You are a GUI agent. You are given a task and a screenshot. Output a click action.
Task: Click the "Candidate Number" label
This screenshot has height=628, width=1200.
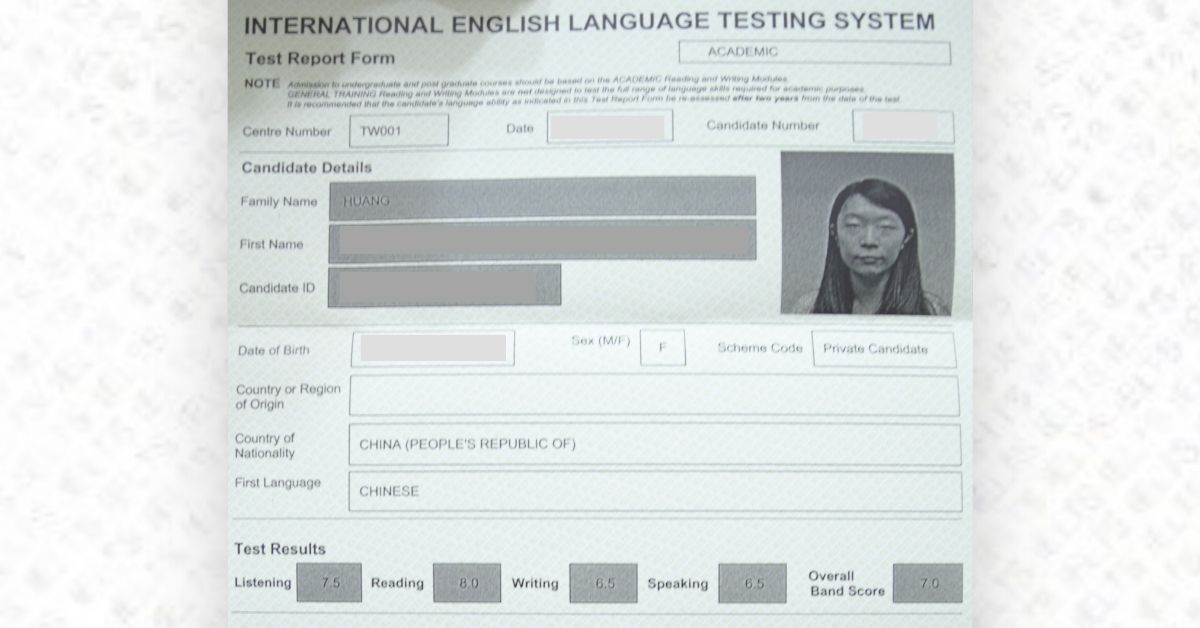763,125
